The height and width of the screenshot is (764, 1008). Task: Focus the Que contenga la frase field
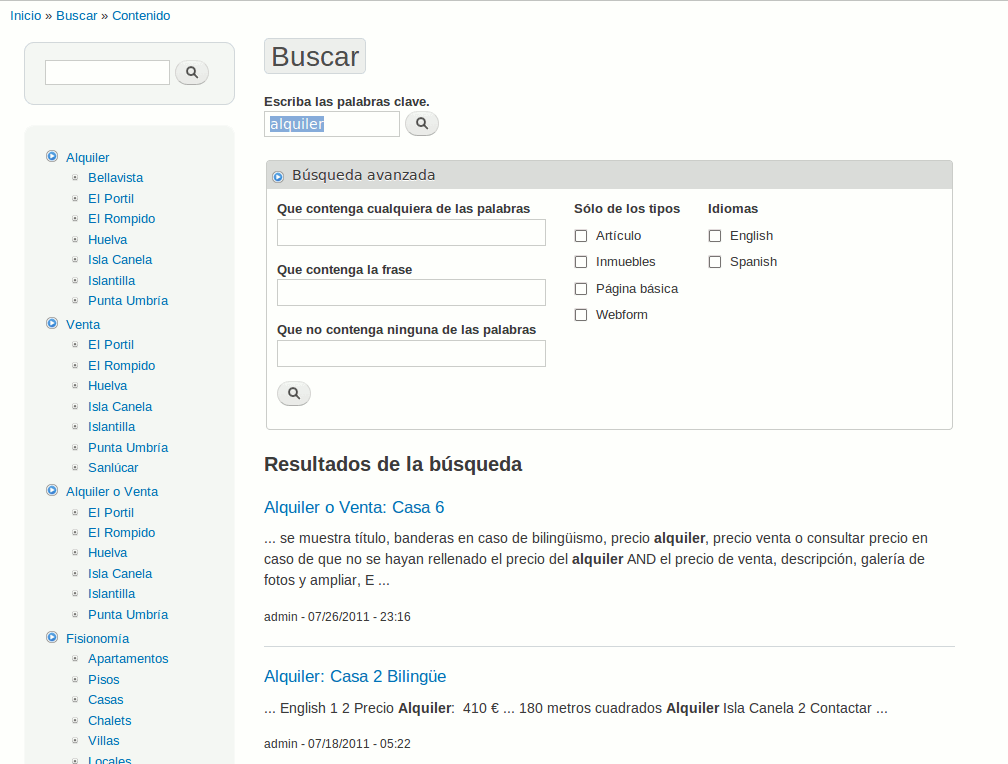[411, 293]
